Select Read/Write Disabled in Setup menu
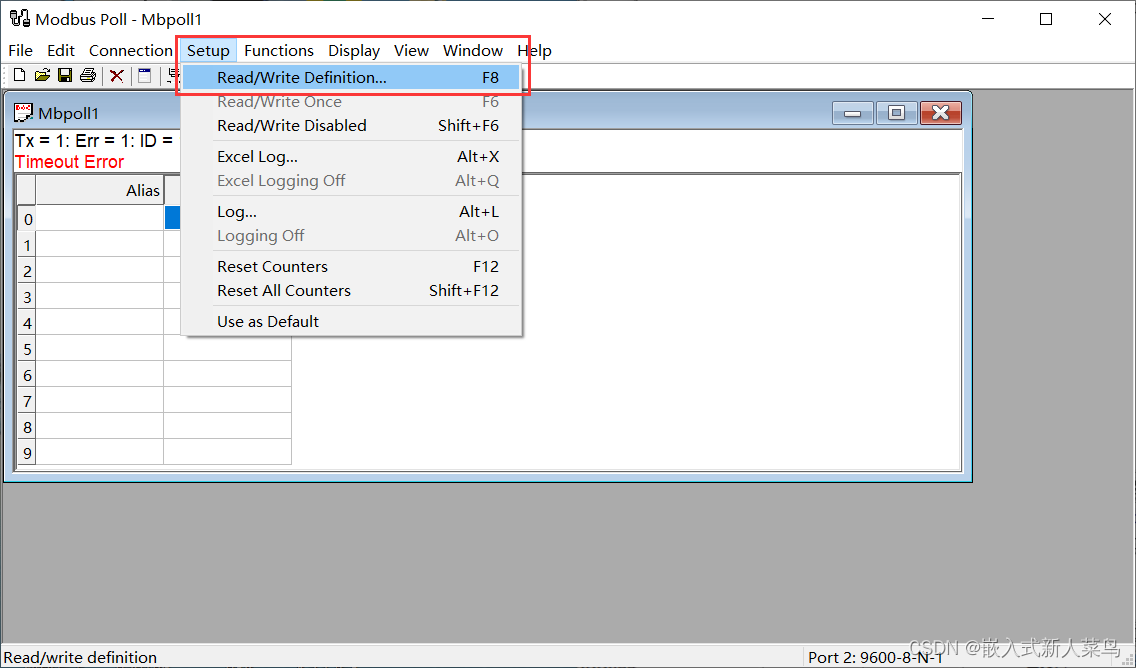The width and height of the screenshot is (1136, 668). point(351,125)
